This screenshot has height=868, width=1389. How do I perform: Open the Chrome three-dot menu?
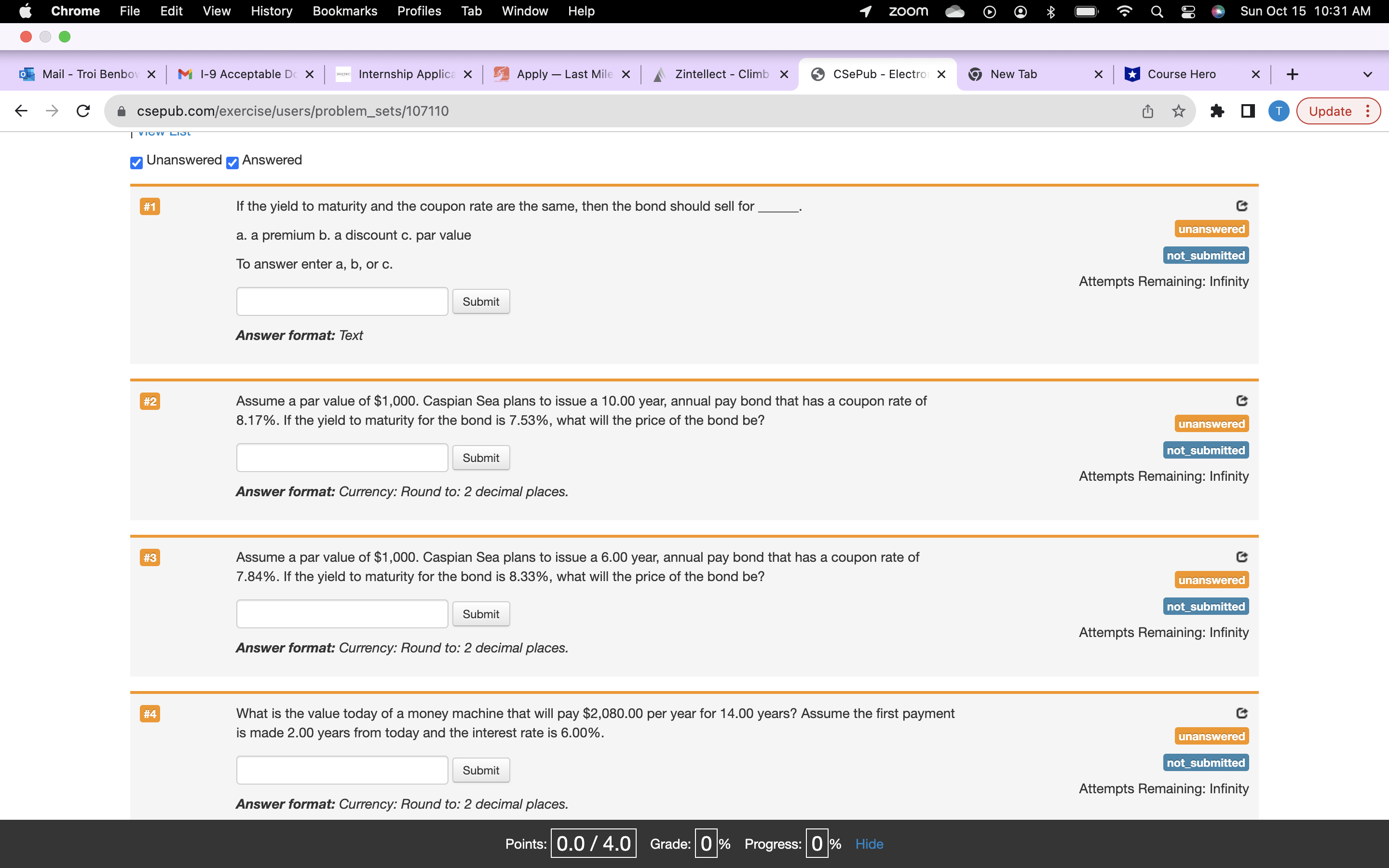pos(1369,111)
